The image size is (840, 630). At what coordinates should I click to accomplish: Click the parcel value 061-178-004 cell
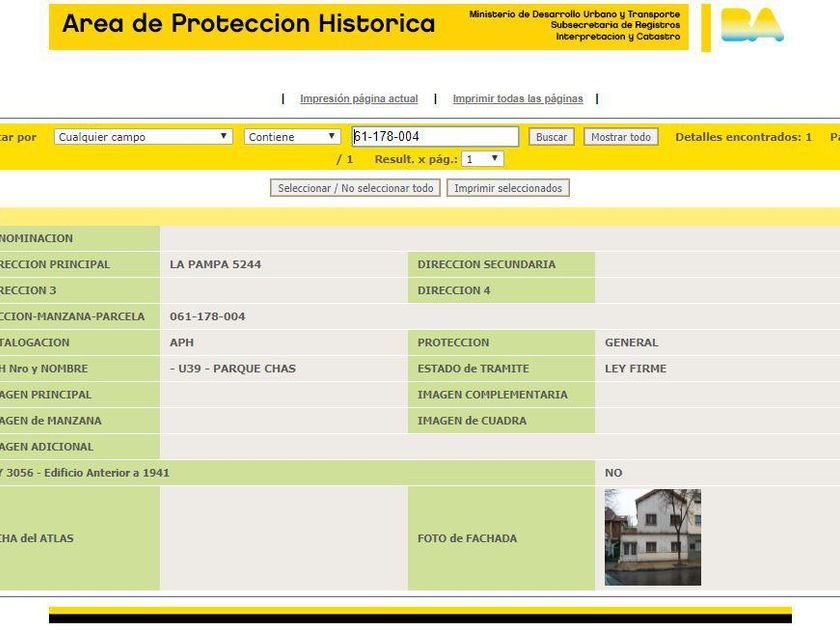coord(208,317)
